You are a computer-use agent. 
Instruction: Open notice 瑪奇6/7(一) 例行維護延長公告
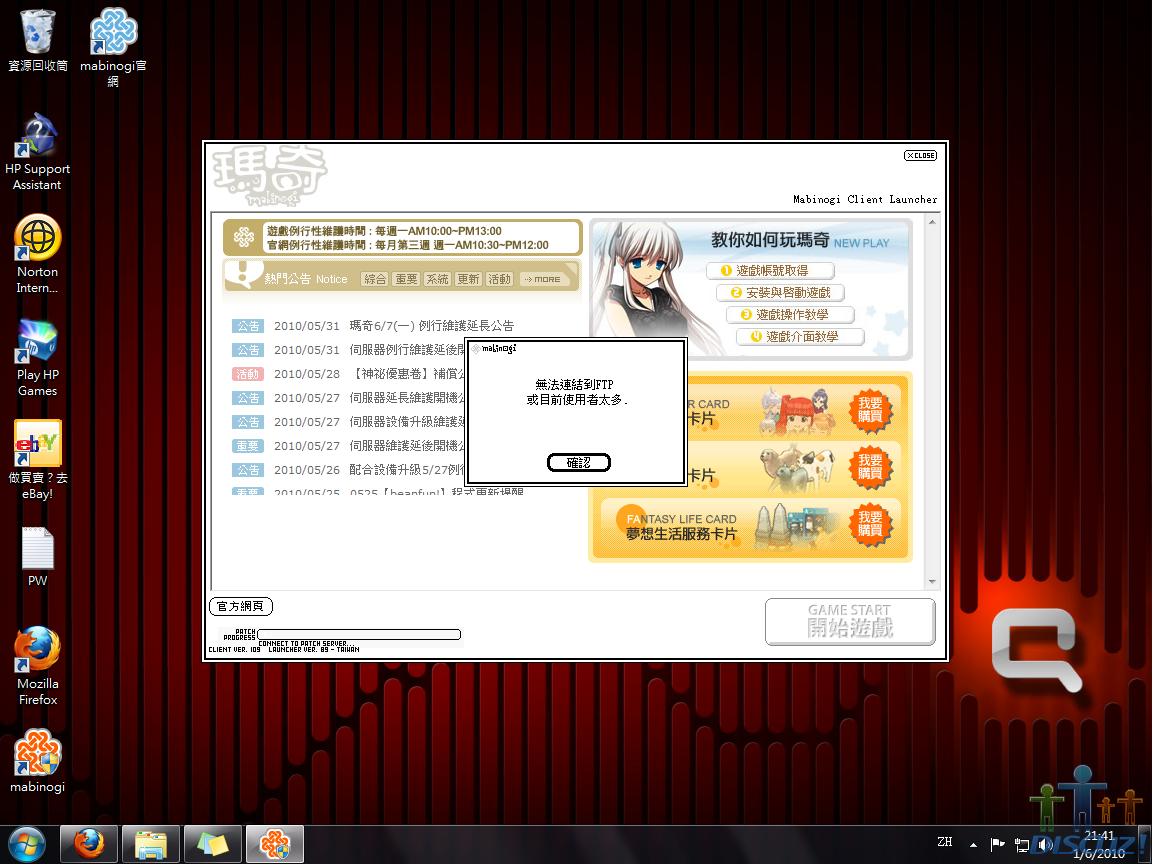(x=431, y=325)
